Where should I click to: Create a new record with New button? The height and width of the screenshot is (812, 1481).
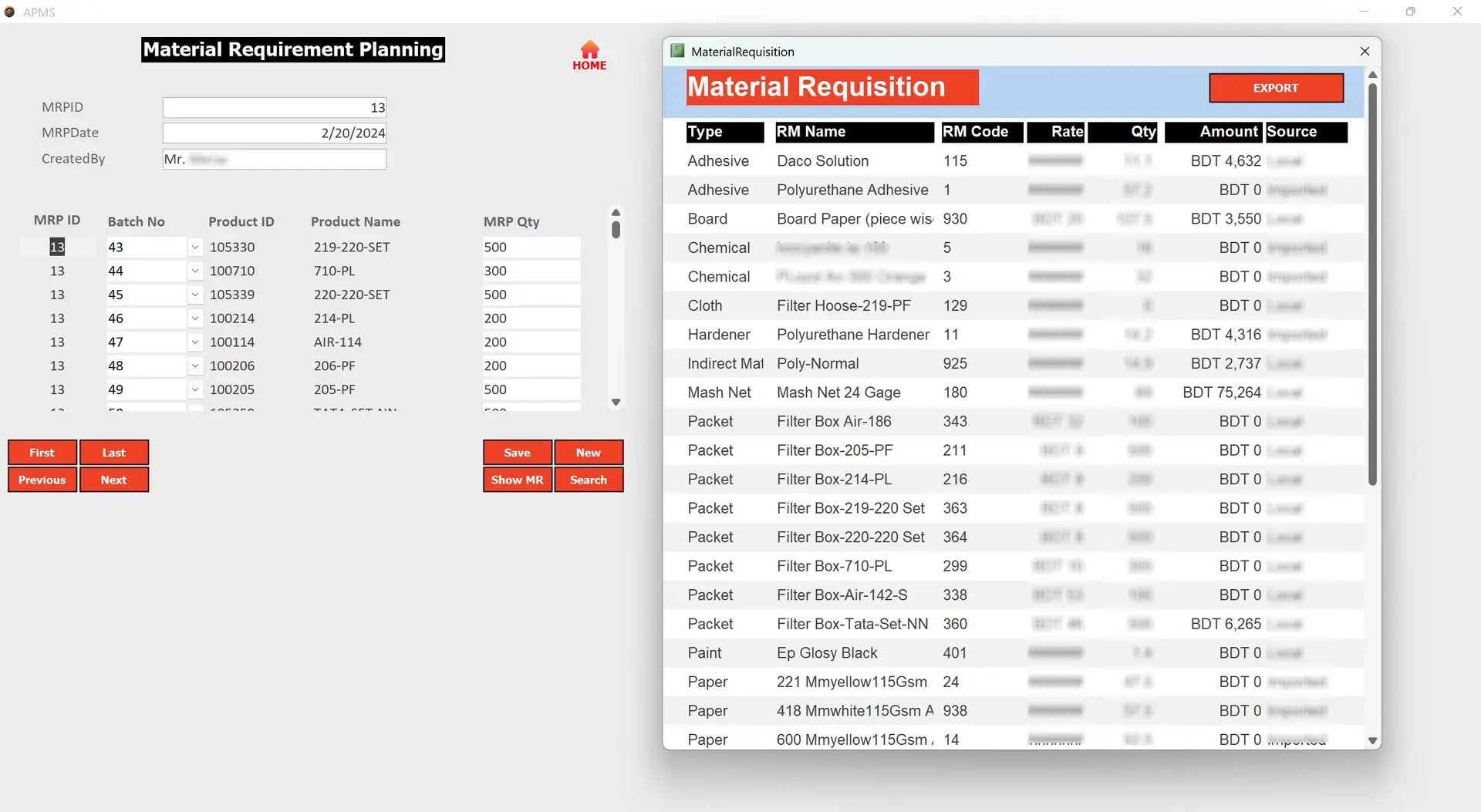[588, 453]
